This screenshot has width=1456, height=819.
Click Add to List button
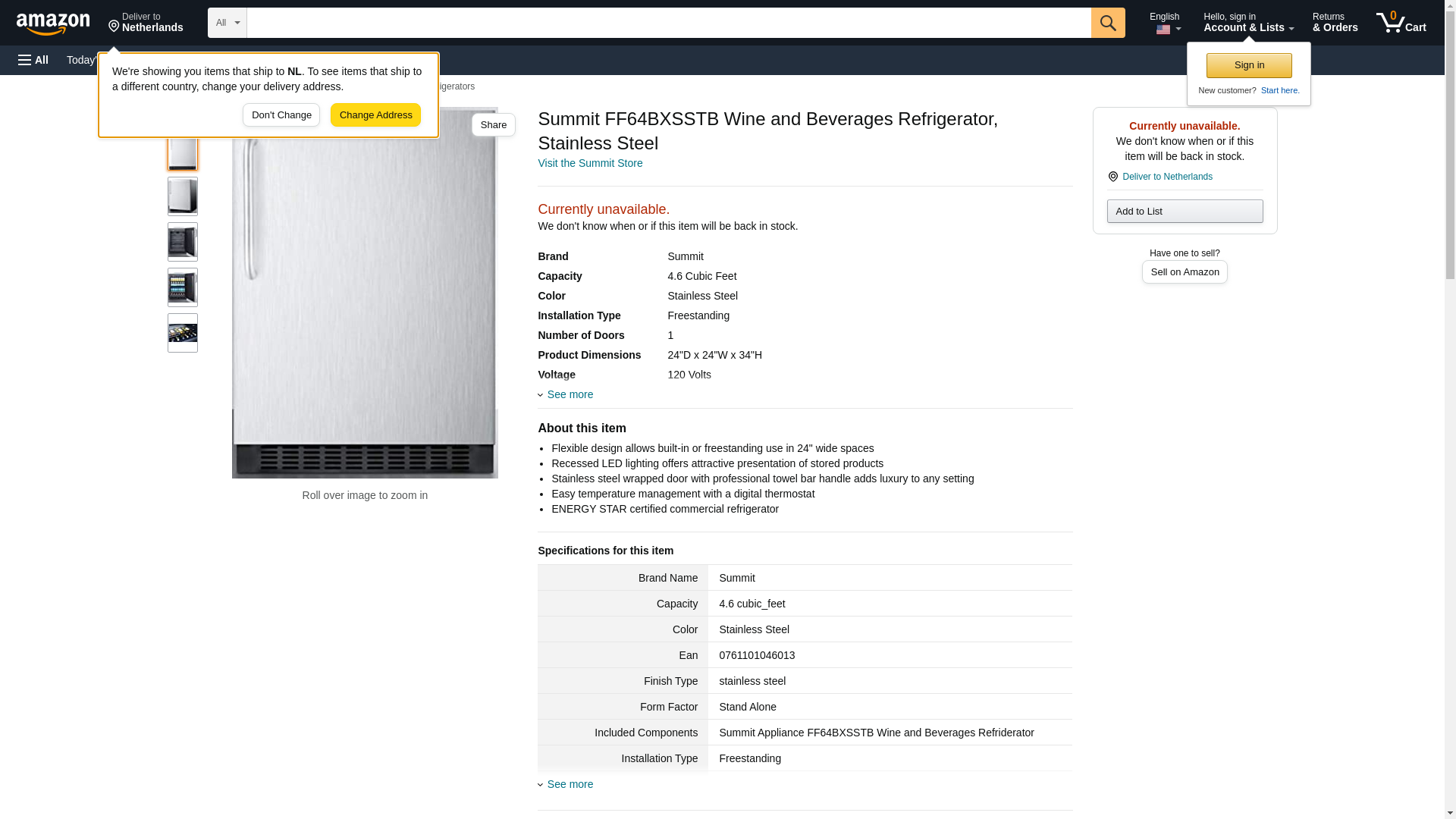(1184, 211)
